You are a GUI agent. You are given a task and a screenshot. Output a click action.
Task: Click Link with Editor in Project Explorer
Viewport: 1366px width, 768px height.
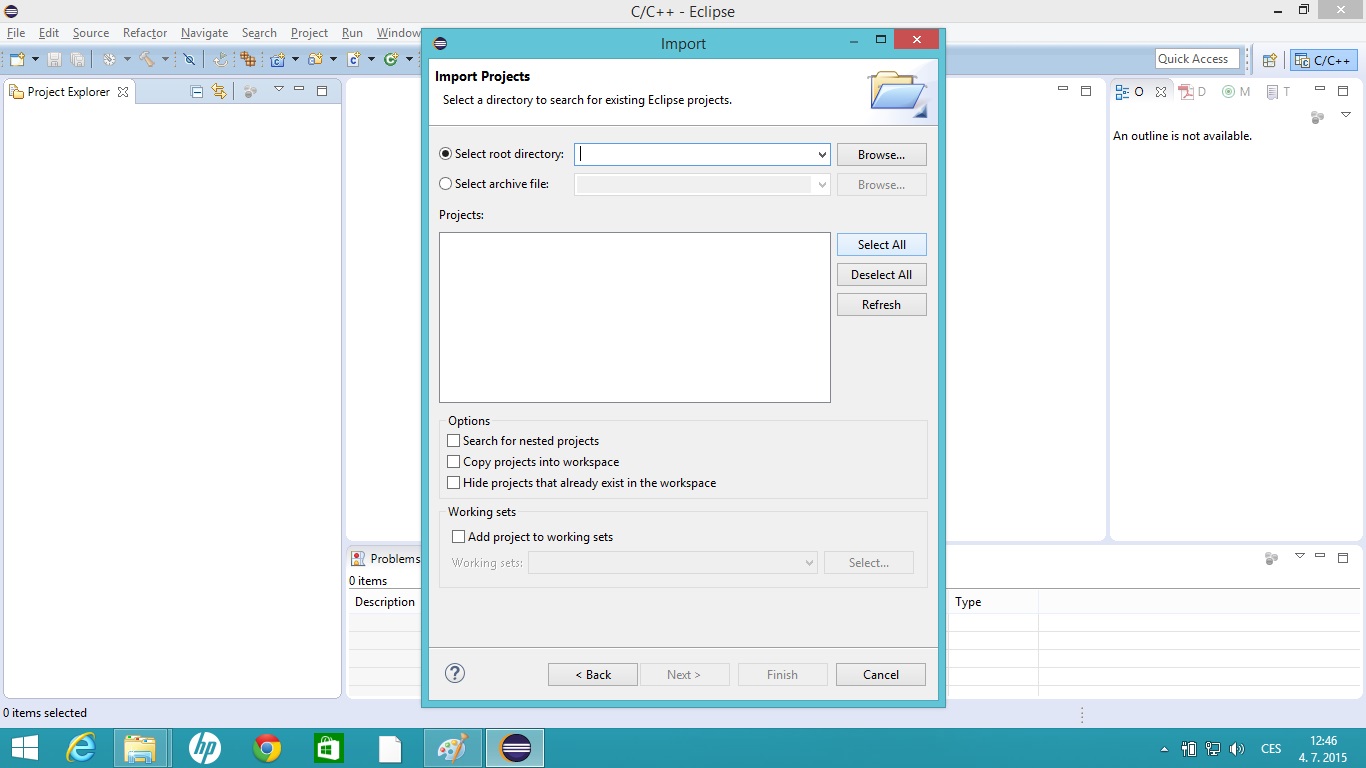click(x=219, y=91)
